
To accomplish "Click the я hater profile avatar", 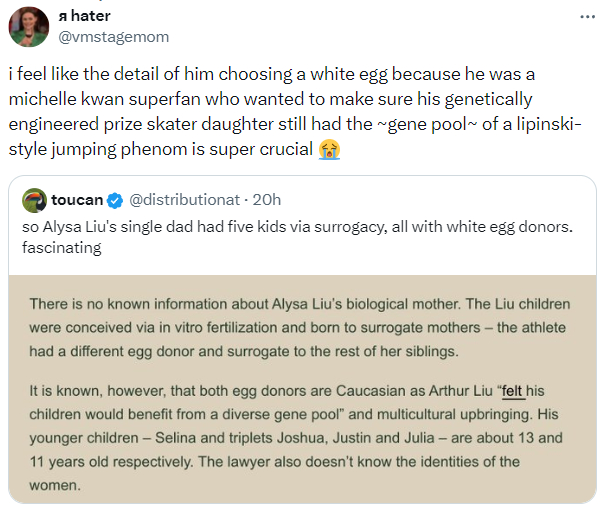I will coord(27,27).
